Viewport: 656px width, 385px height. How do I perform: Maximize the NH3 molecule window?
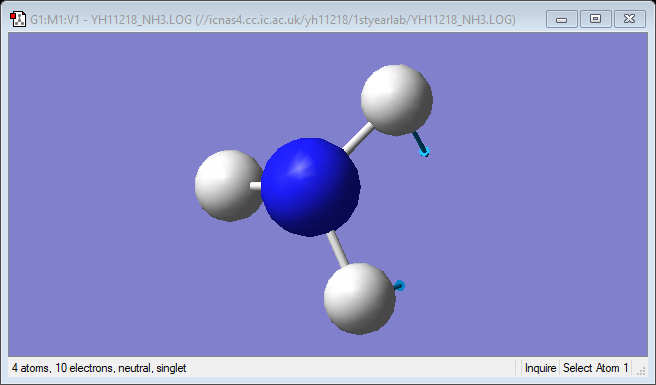[x=595, y=19]
